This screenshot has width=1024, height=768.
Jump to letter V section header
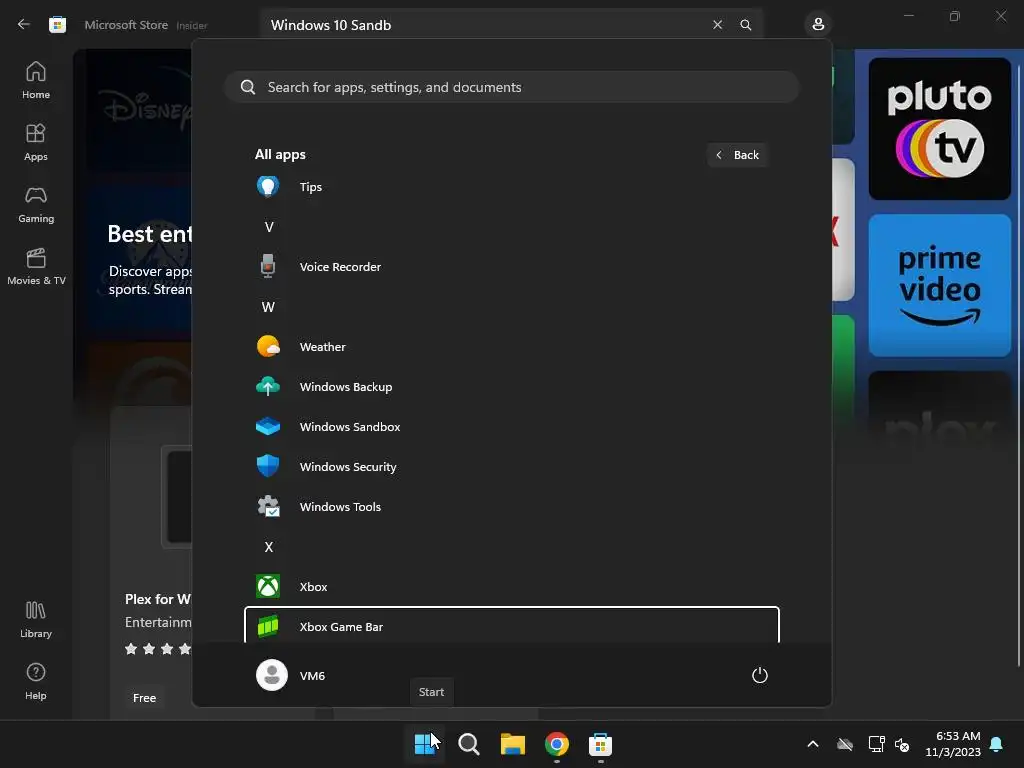pyautogui.click(x=268, y=227)
